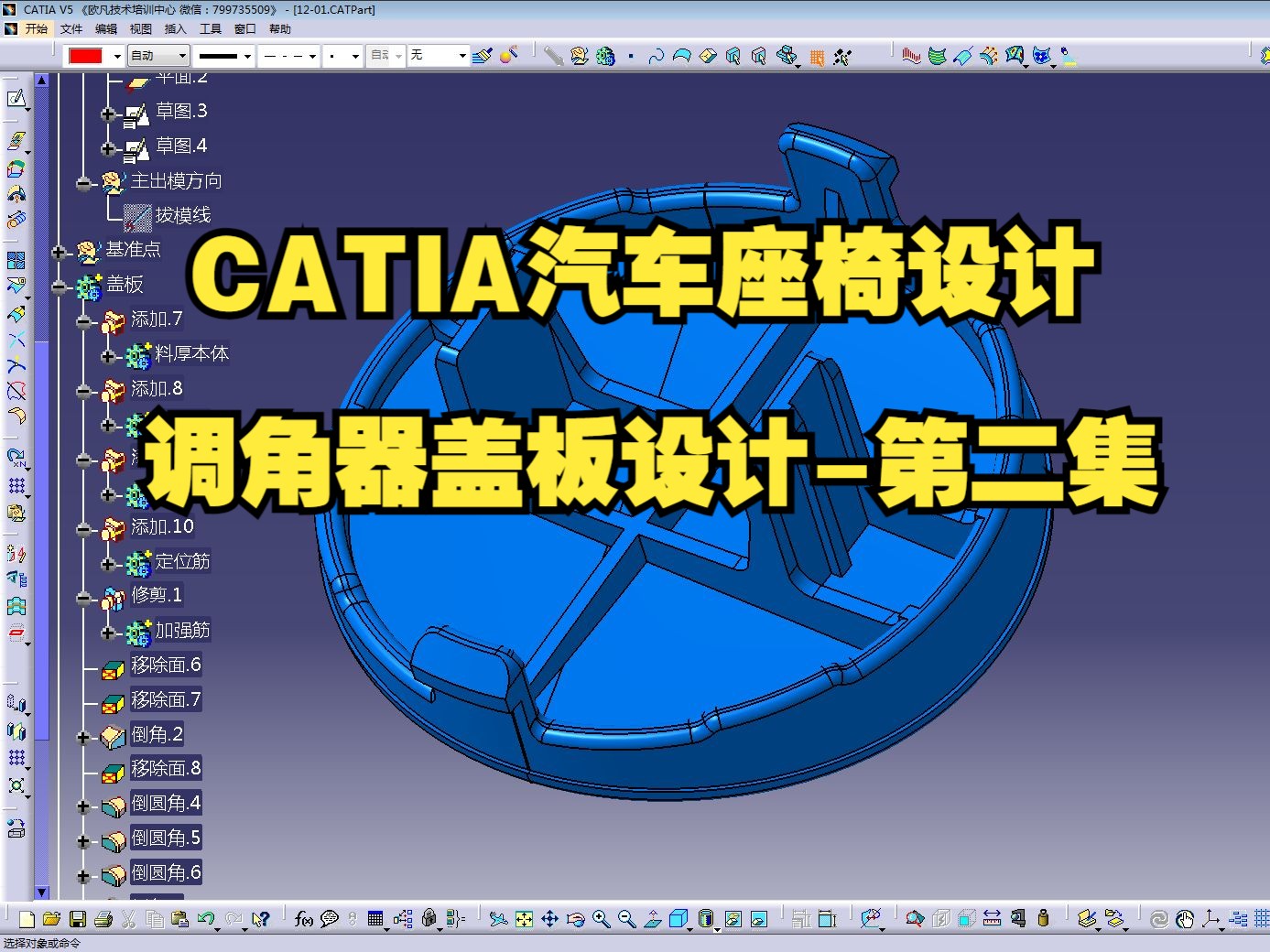Expand the 料厚本体 tree node
Screen dimensions: 1270x952
pyautogui.click(x=108, y=356)
